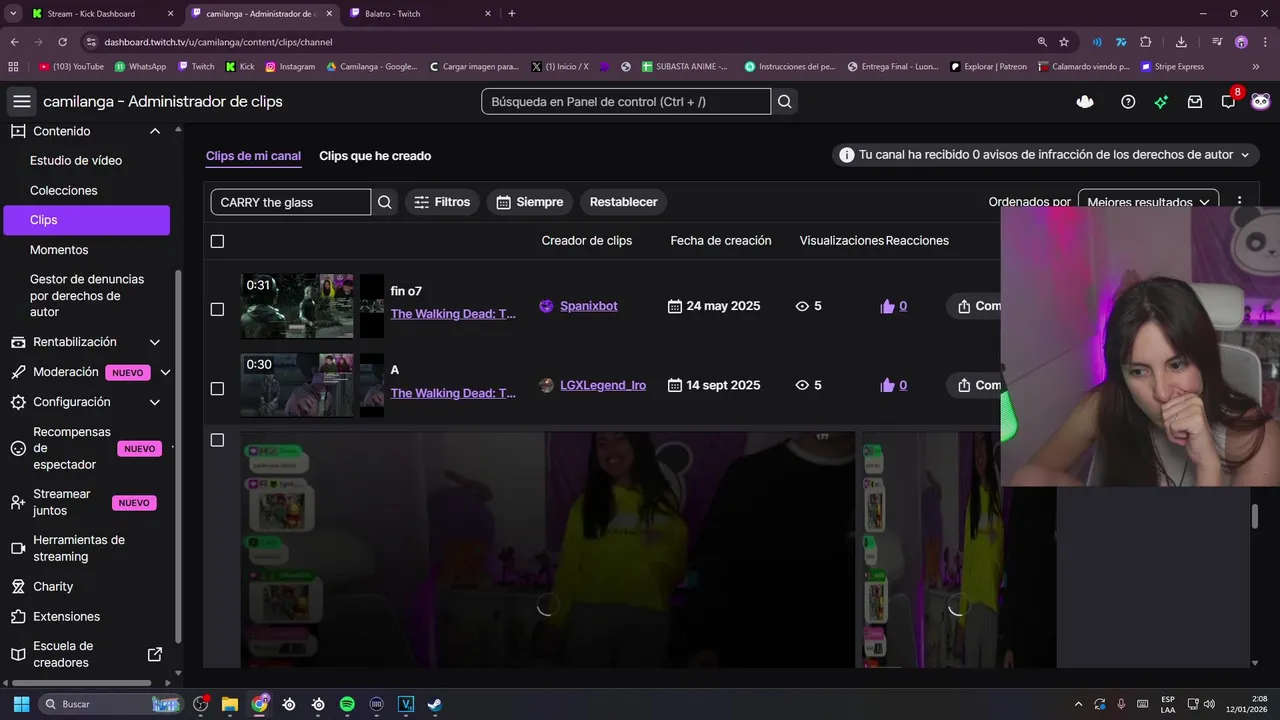This screenshot has width=1280, height=720.
Task: Switch to 'Clips de mi canal' tab
Action: click(253, 156)
